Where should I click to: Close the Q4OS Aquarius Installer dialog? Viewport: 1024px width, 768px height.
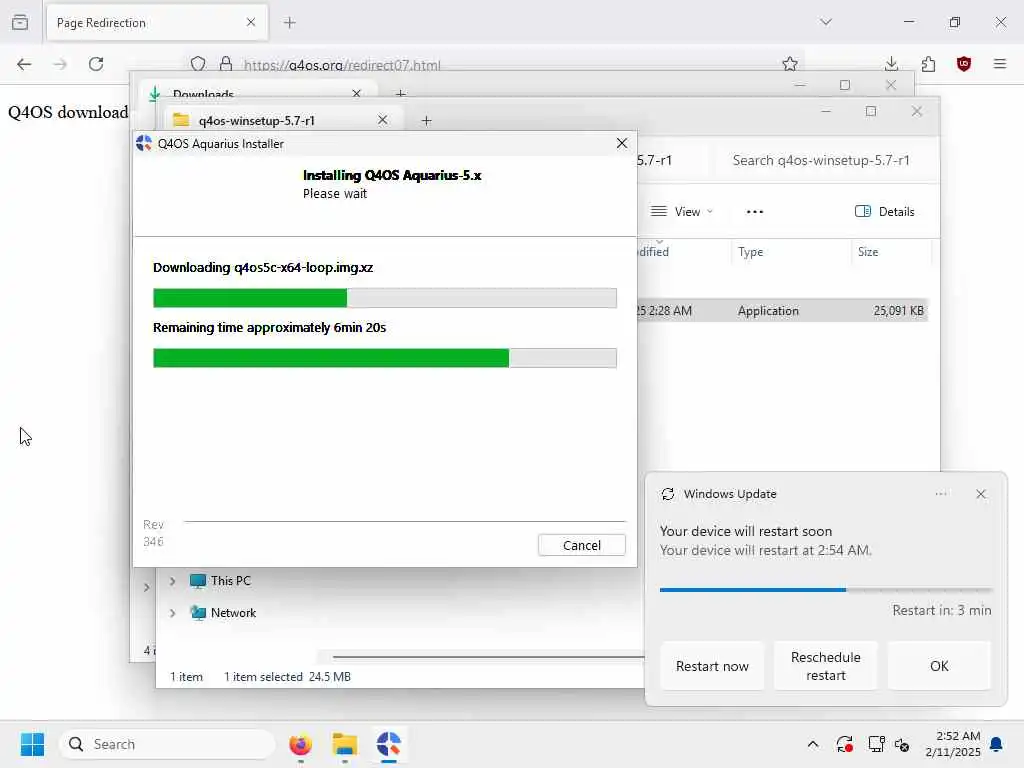pos(622,143)
